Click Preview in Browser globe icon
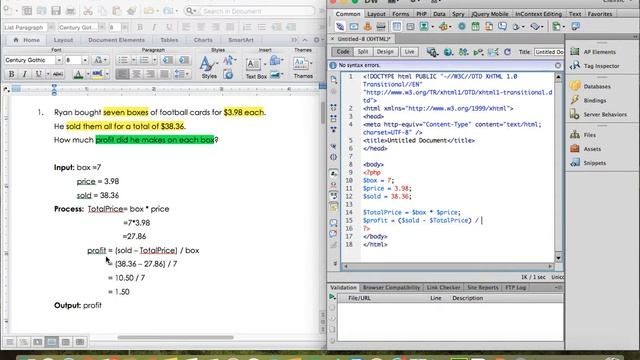The width and height of the screenshot is (640, 360). (448, 52)
